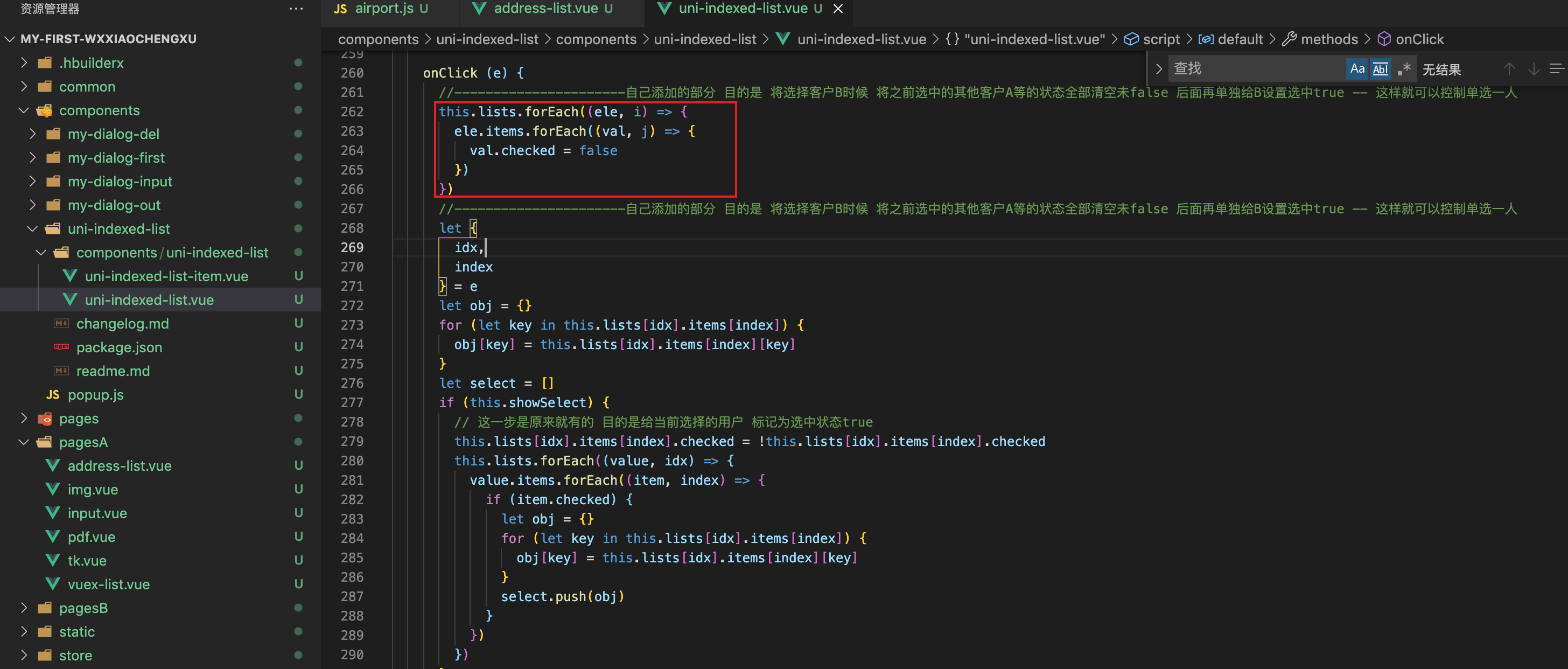Expand the pages folder
This screenshot has height=669, width=1568.
[x=79, y=419]
